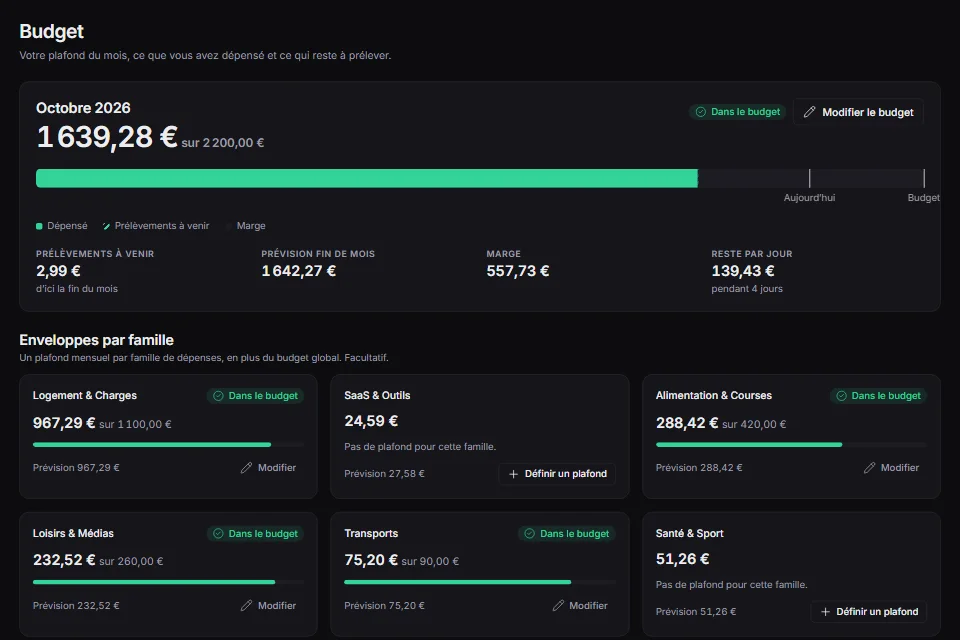Click the pencil icon in the Logement & Charges card

[x=246, y=468]
